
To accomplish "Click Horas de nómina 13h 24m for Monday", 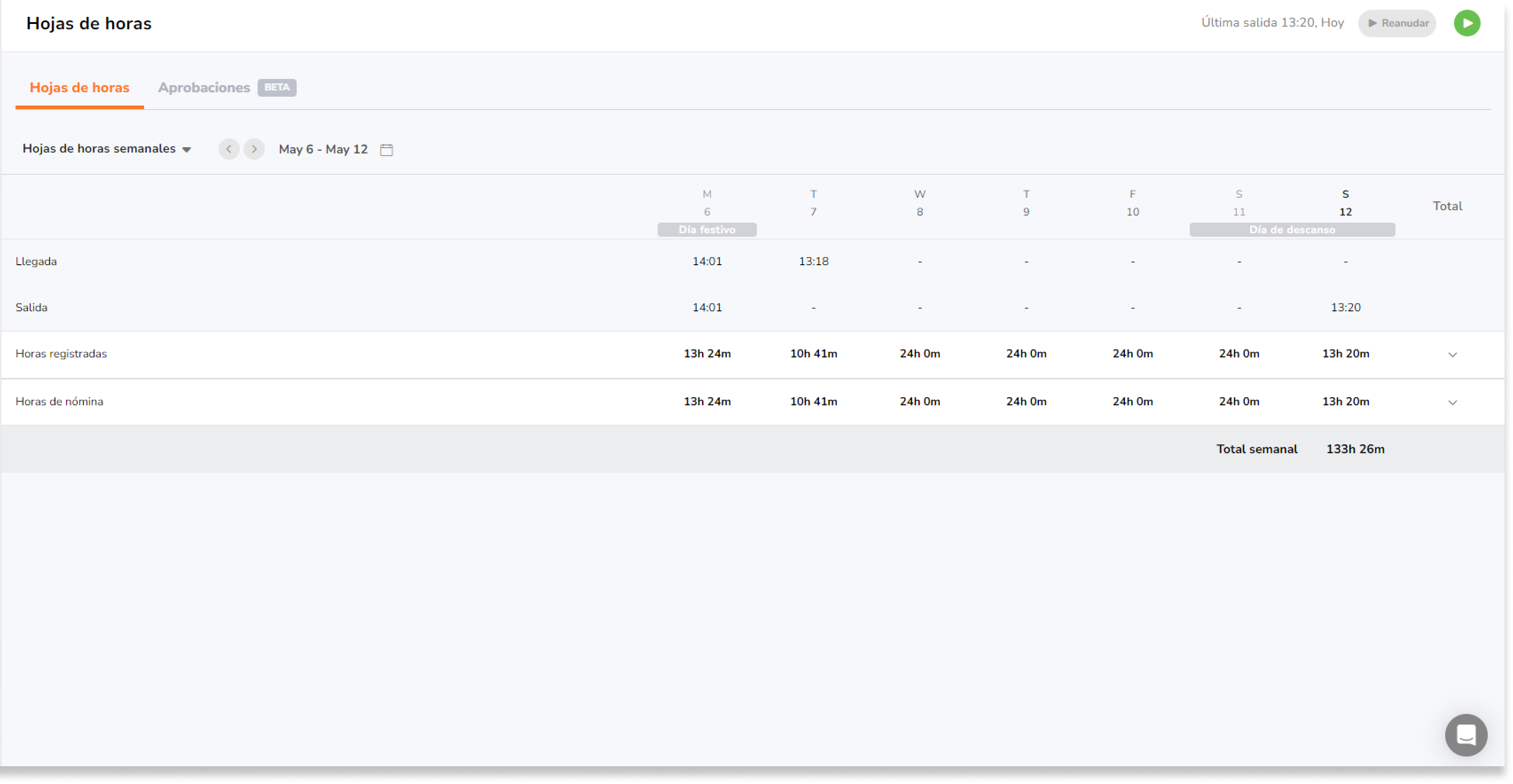I will [706, 402].
